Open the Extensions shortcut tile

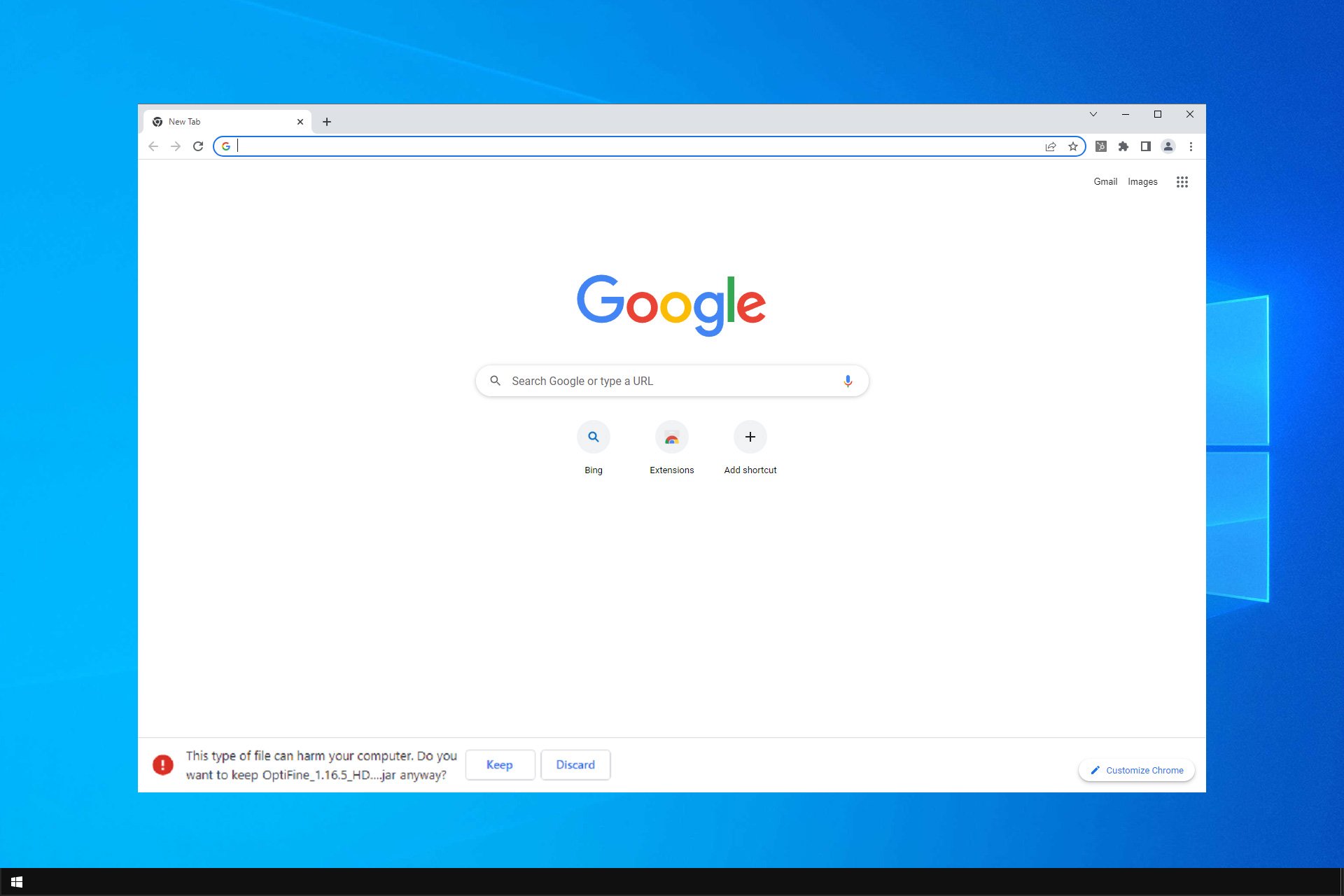click(x=672, y=437)
